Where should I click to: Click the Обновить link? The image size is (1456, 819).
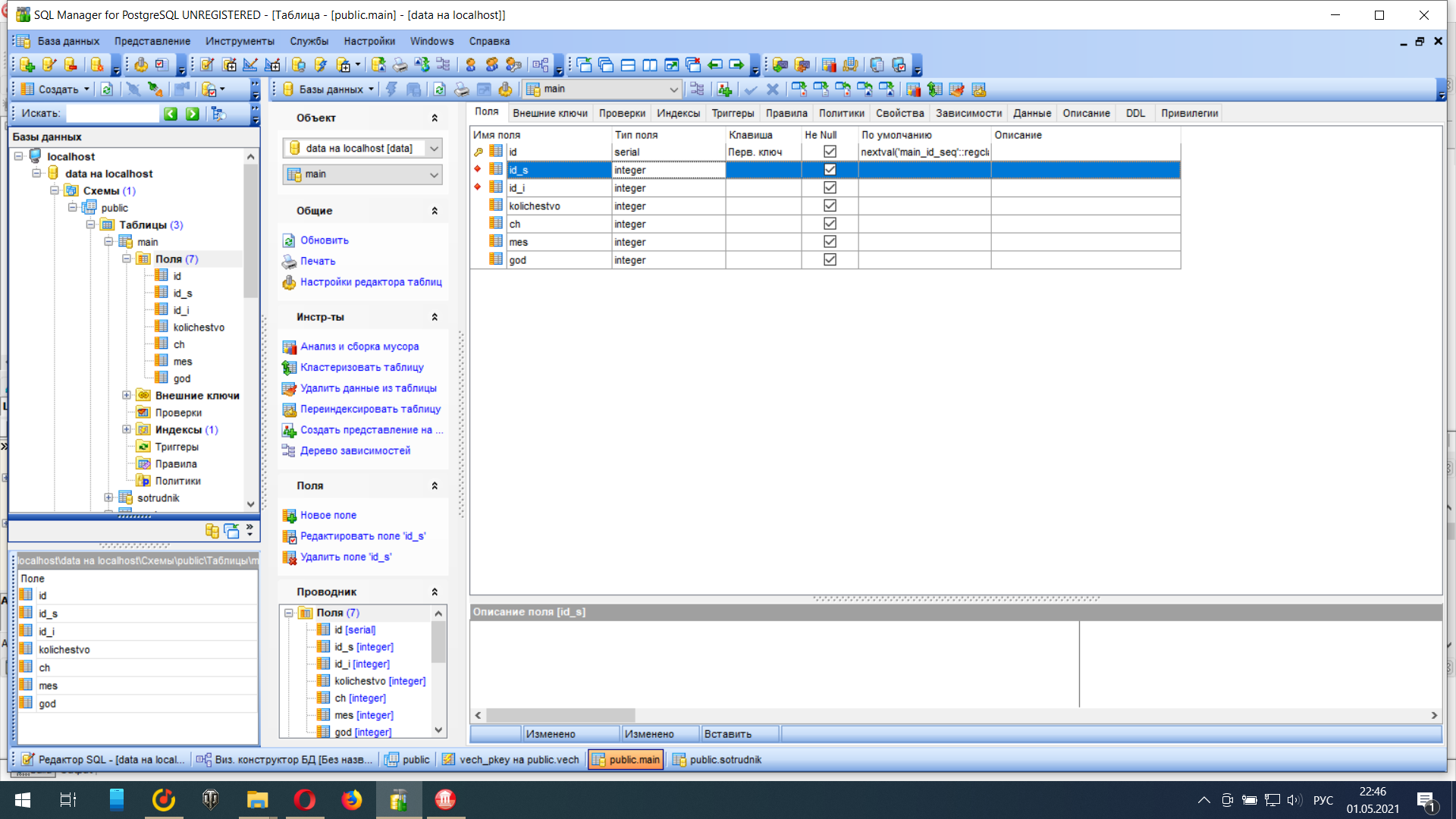[325, 240]
